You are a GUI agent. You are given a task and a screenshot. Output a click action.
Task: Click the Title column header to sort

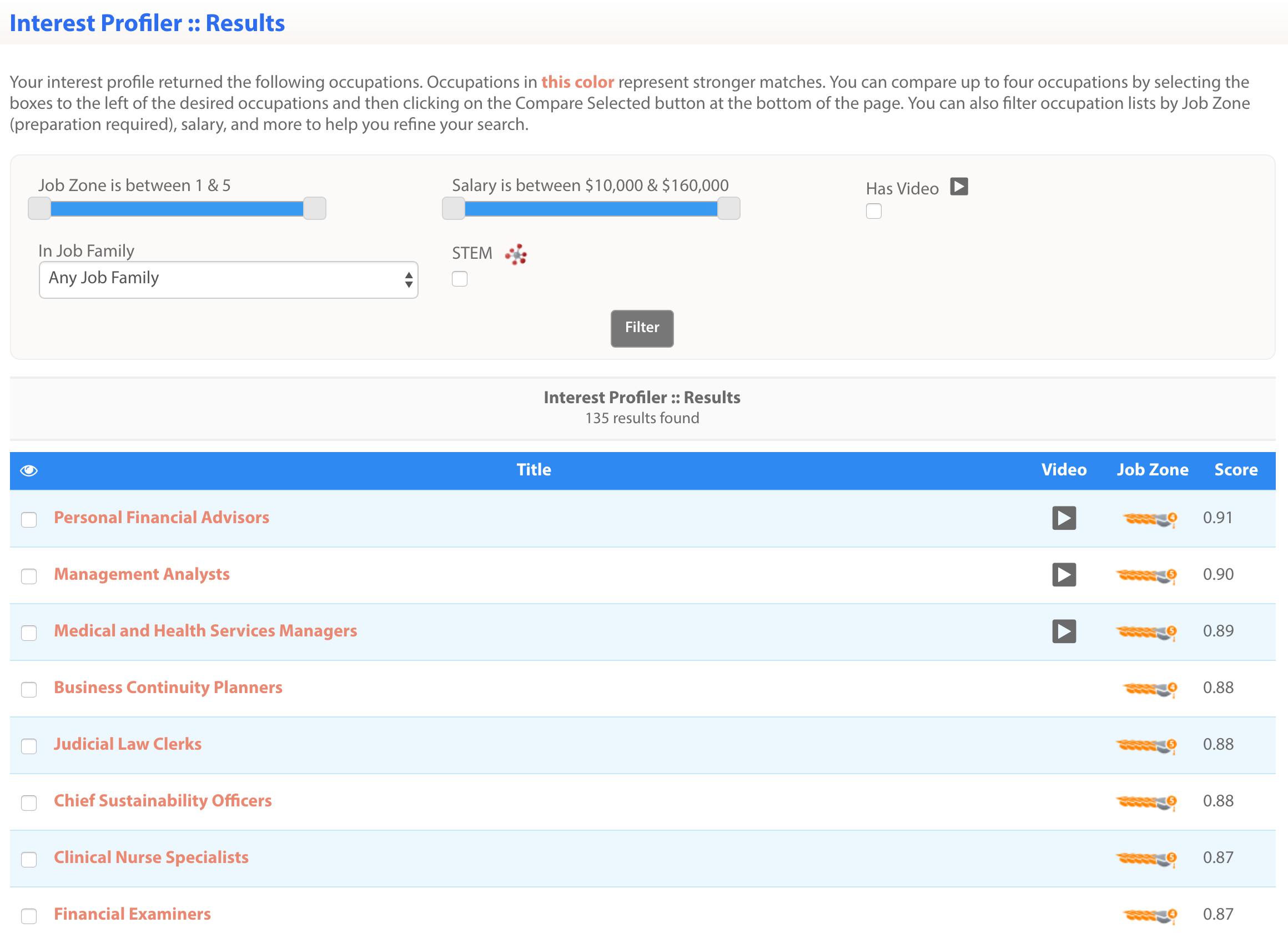(x=534, y=470)
